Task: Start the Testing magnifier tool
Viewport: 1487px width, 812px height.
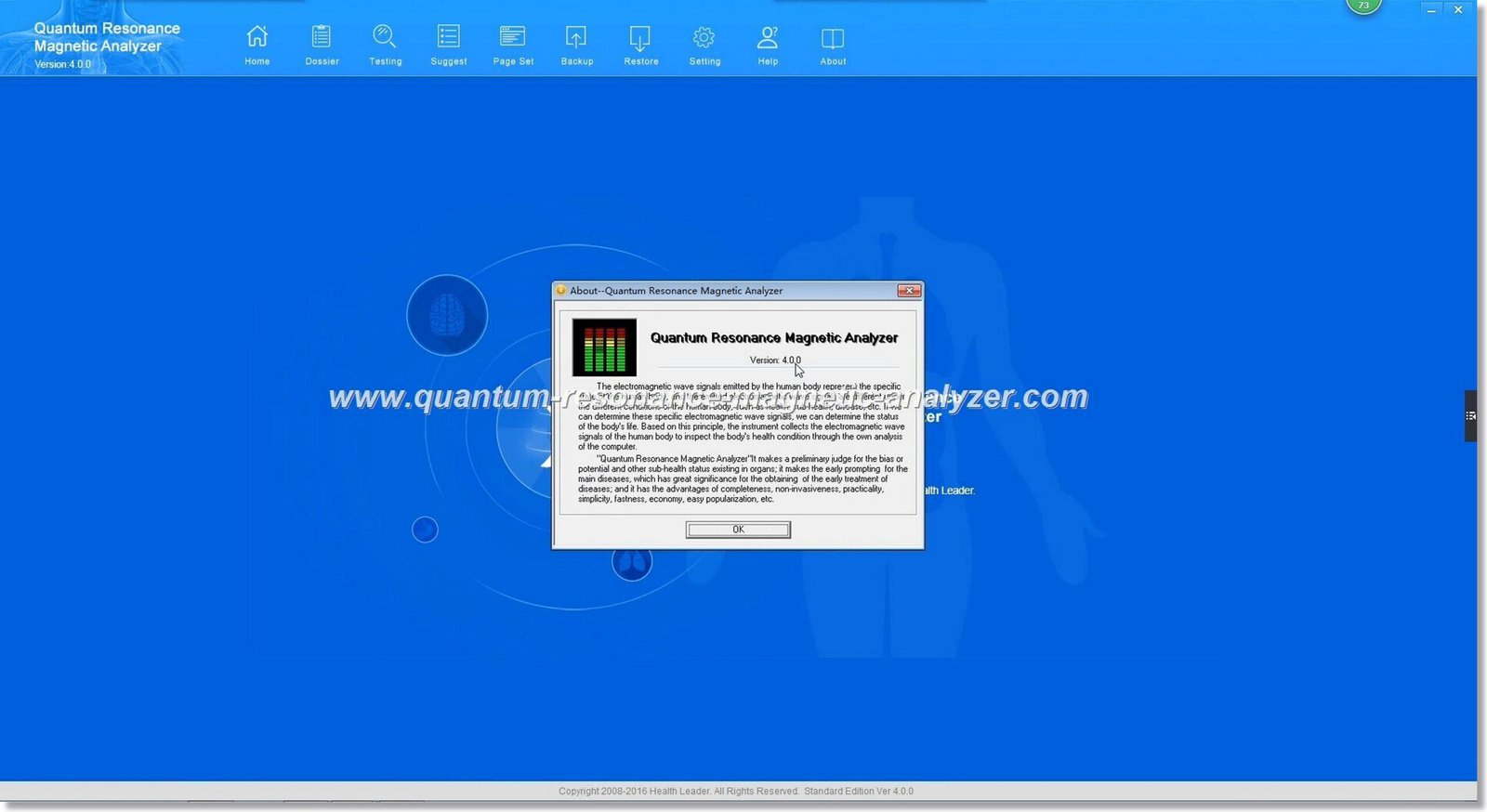Action: 385,44
